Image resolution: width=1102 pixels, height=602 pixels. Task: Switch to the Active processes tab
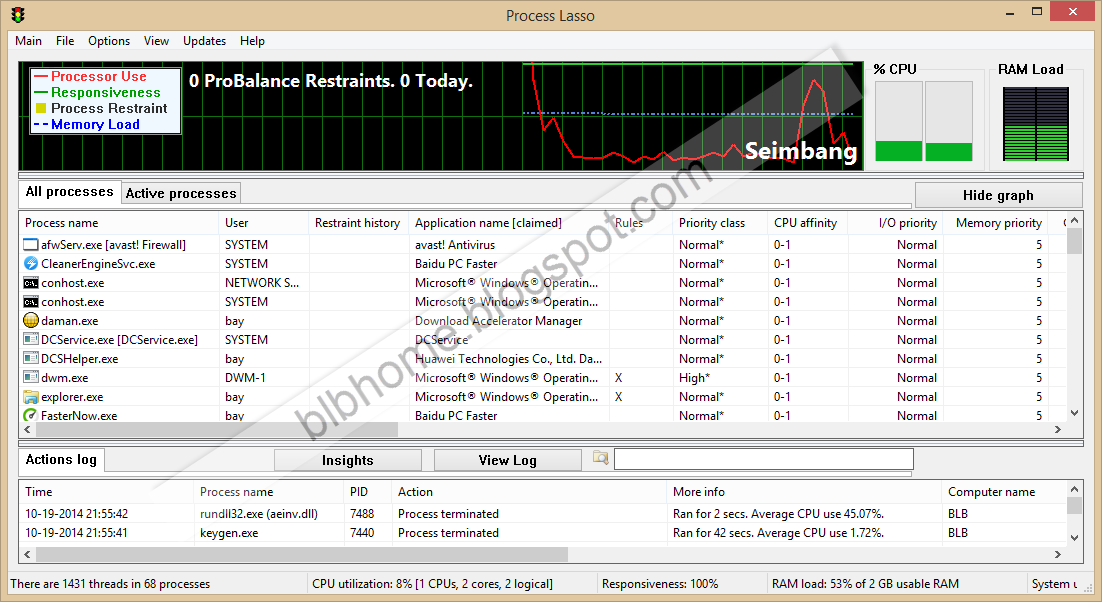181,193
